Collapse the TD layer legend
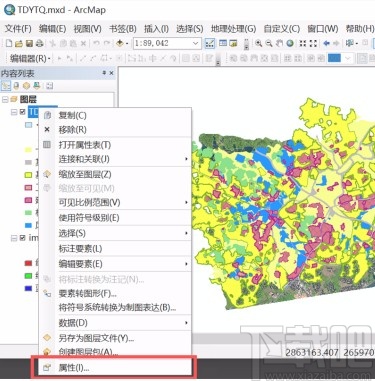 coord(14,112)
